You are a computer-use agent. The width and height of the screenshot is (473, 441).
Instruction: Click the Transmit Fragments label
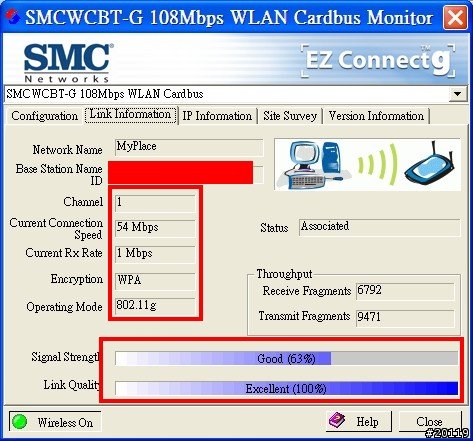tap(304, 316)
